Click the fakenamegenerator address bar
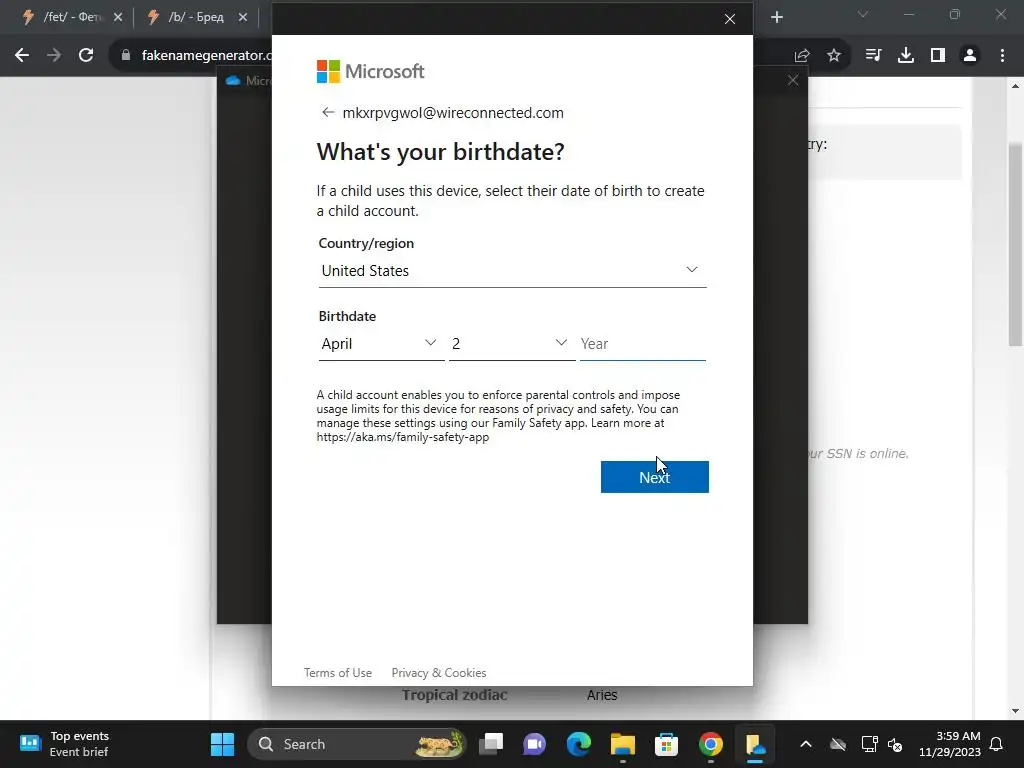The width and height of the screenshot is (1024, 768). (206, 55)
